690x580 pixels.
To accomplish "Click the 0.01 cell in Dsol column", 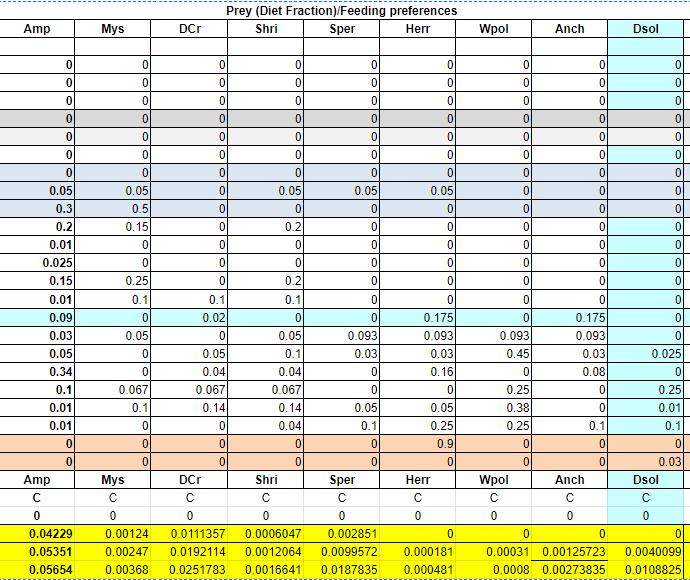I will pyautogui.click(x=646, y=407).
